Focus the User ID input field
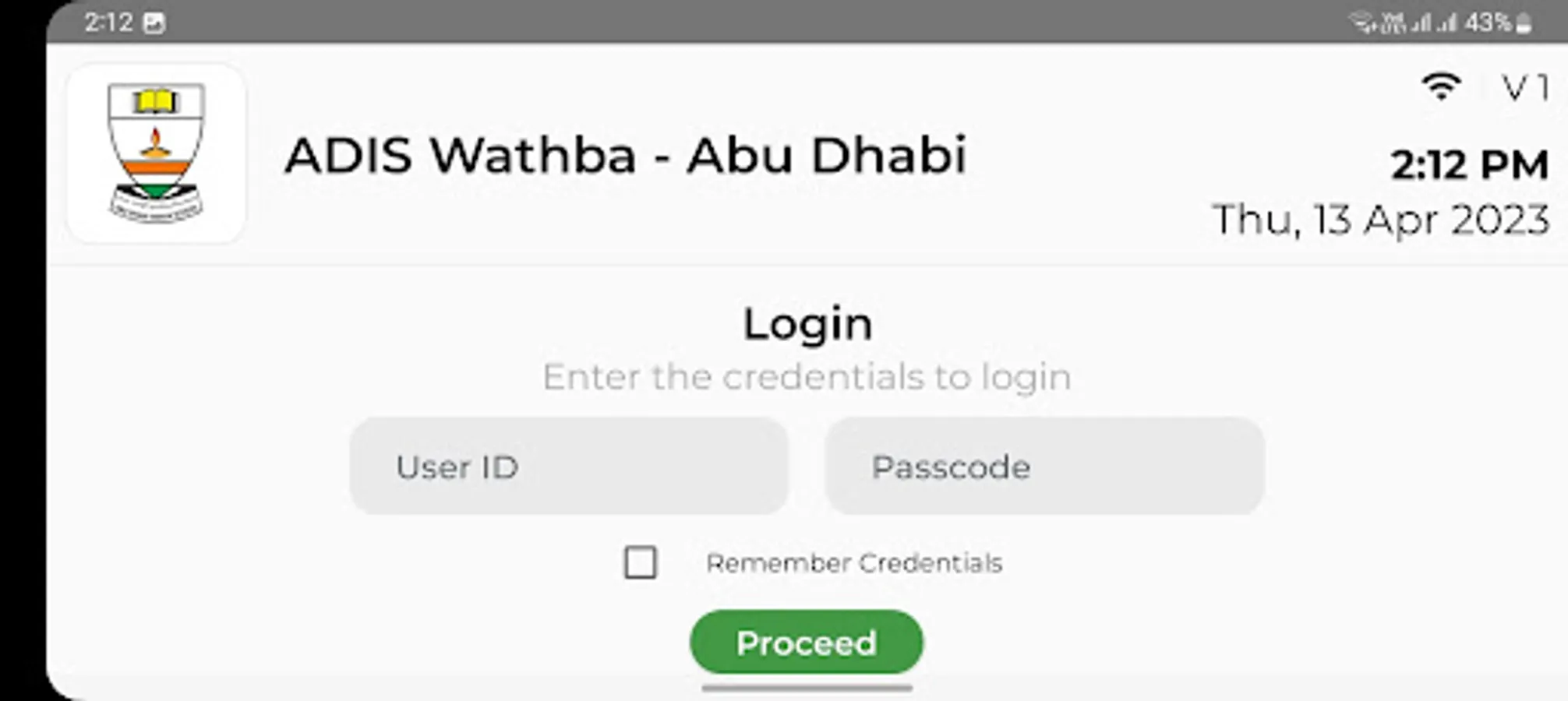This screenshot has width=1568, height=701. [x=569, y=467]
